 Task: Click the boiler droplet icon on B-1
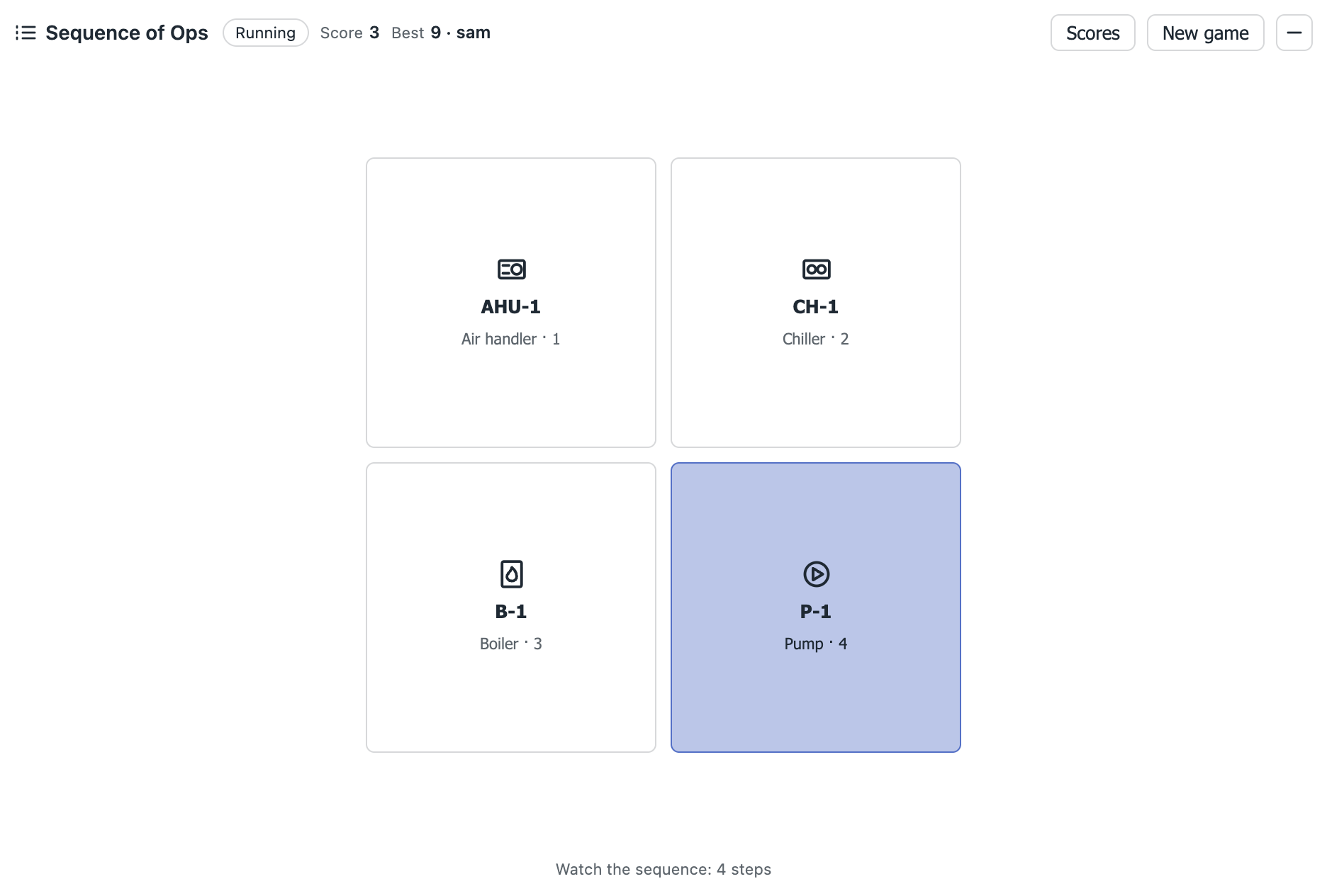click(511, 574)
